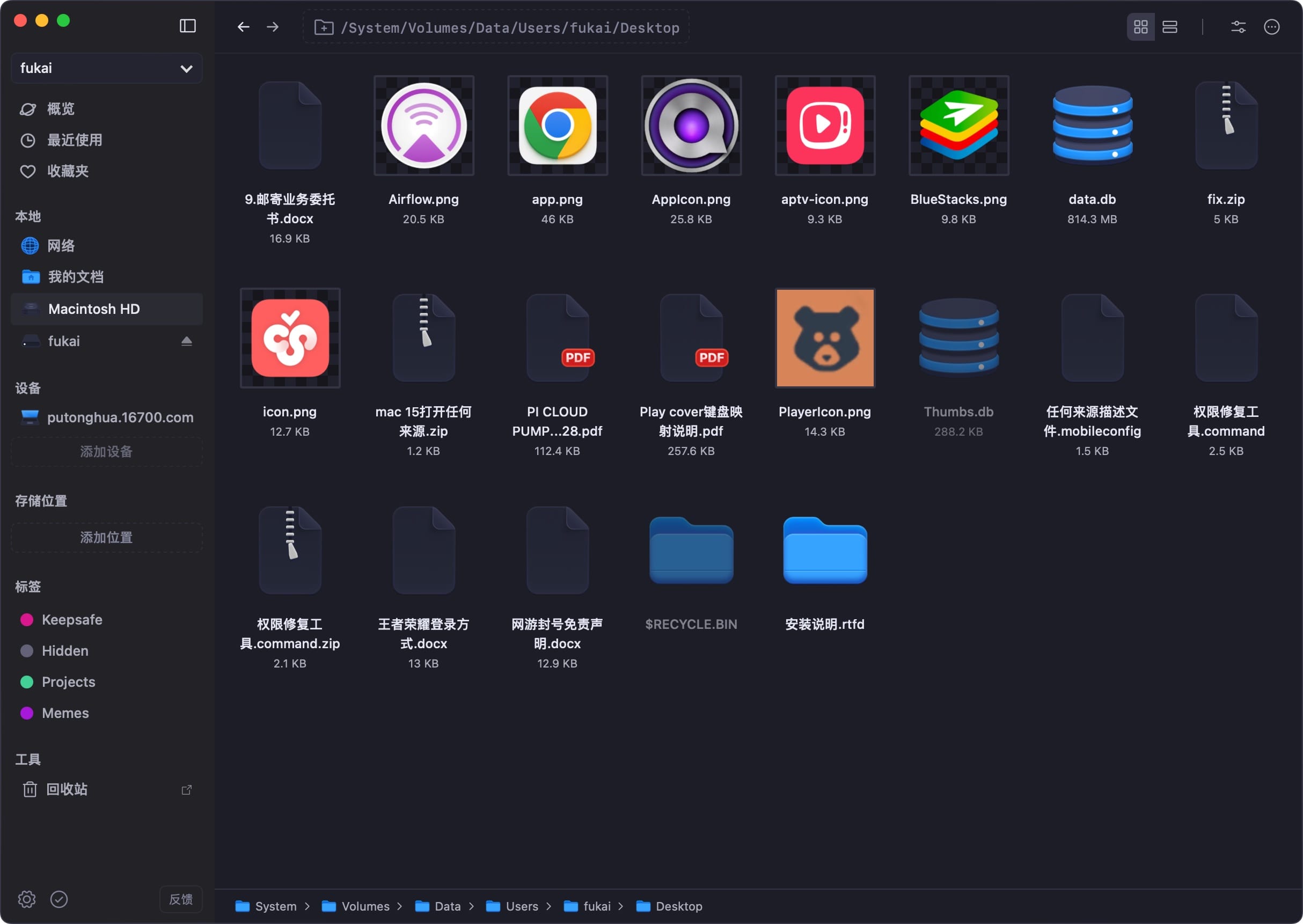Select putonghua.16700.com device

click(106, 417)
